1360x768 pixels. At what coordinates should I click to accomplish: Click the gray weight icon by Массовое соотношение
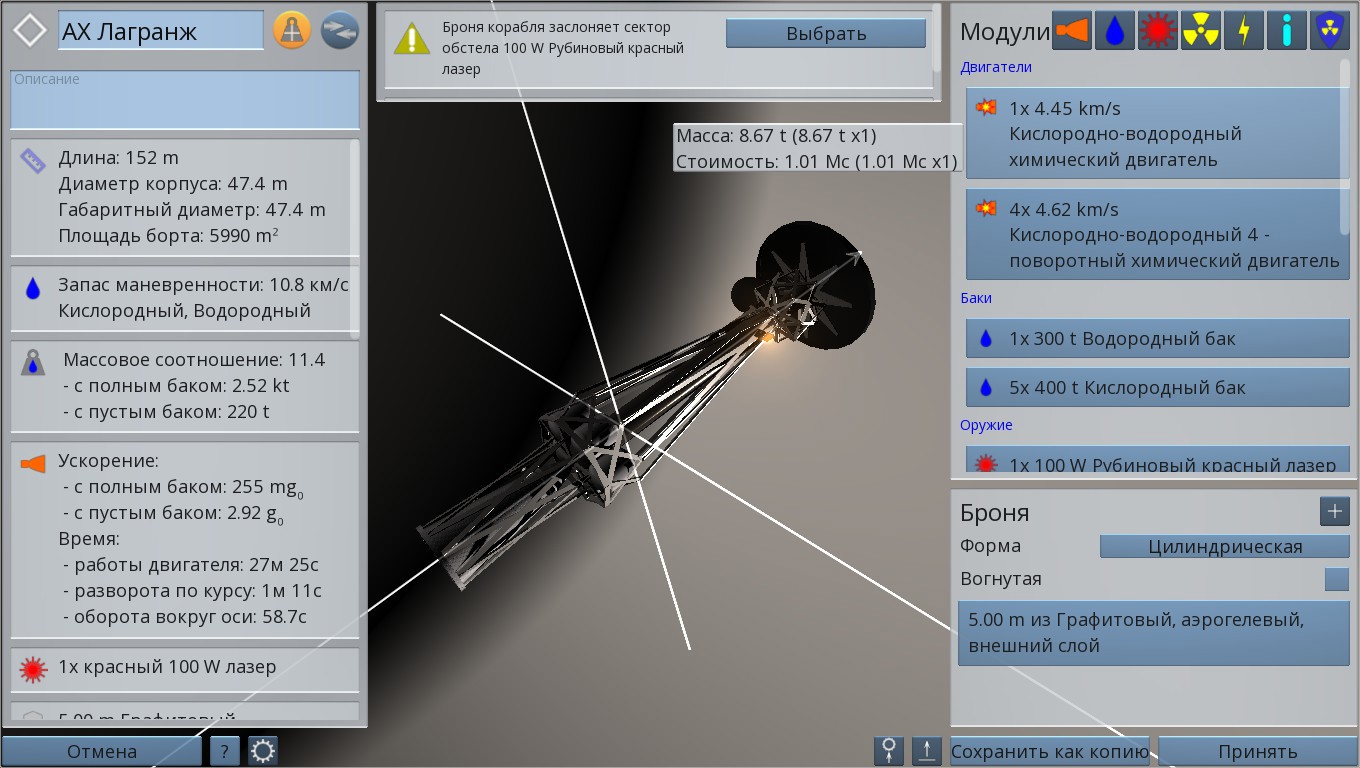[33, 363]
